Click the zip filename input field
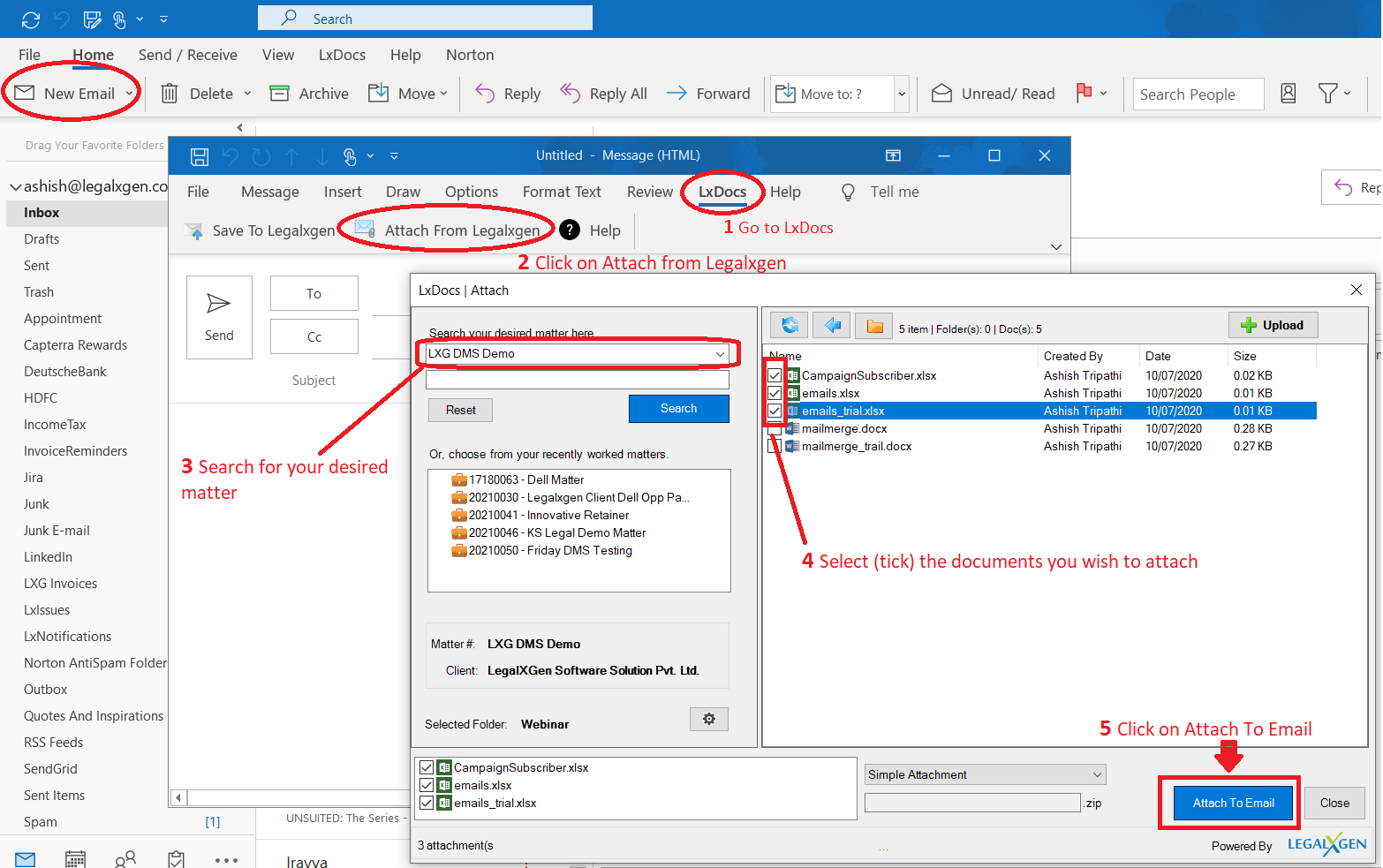This screenshot has height=868, width=1383. [x=971, y=804]
